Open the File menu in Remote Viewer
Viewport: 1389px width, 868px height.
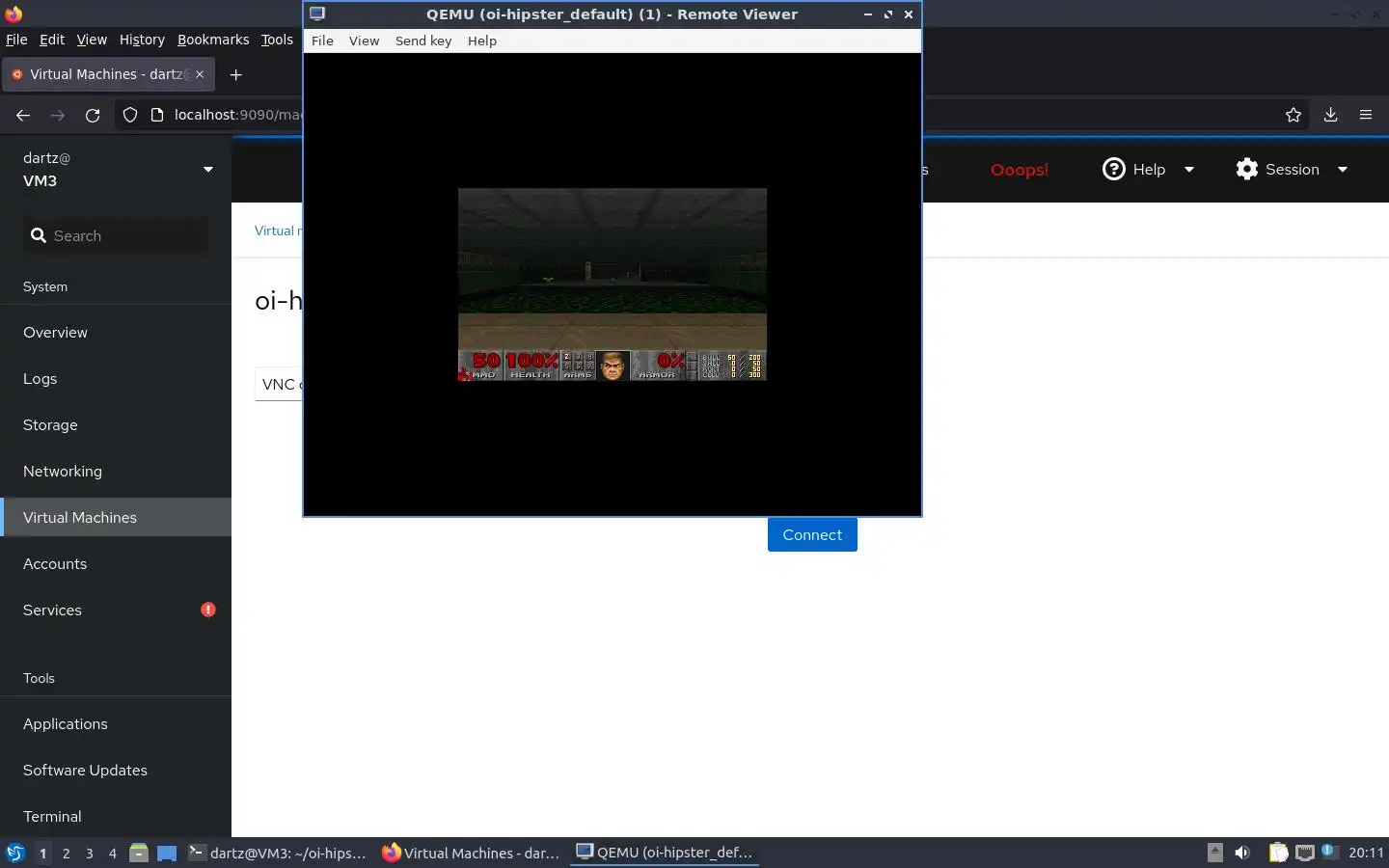[322, 41]
